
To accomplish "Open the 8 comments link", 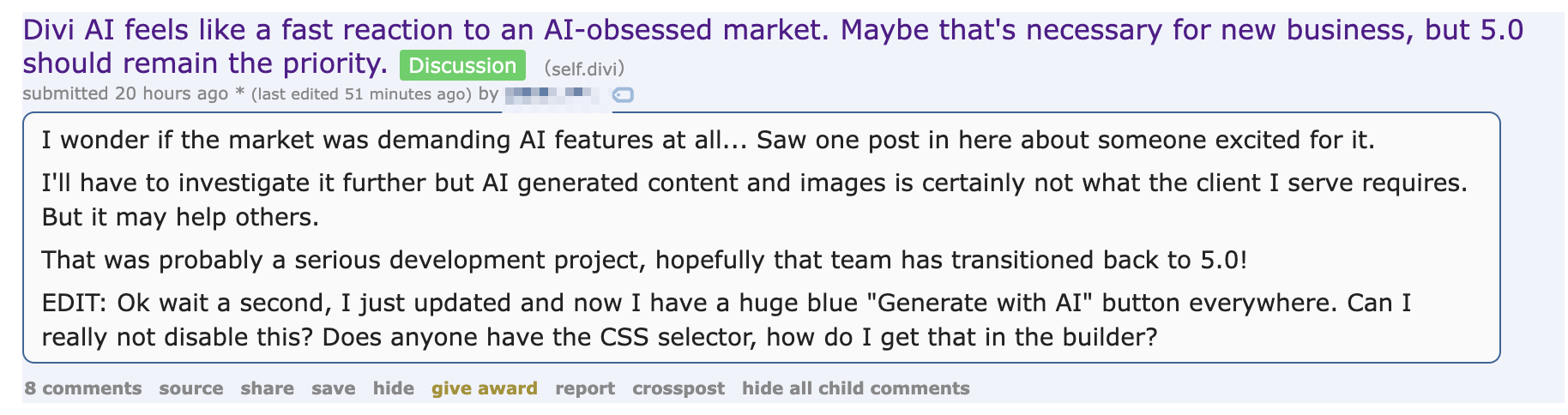I will (x=83, y=388).
